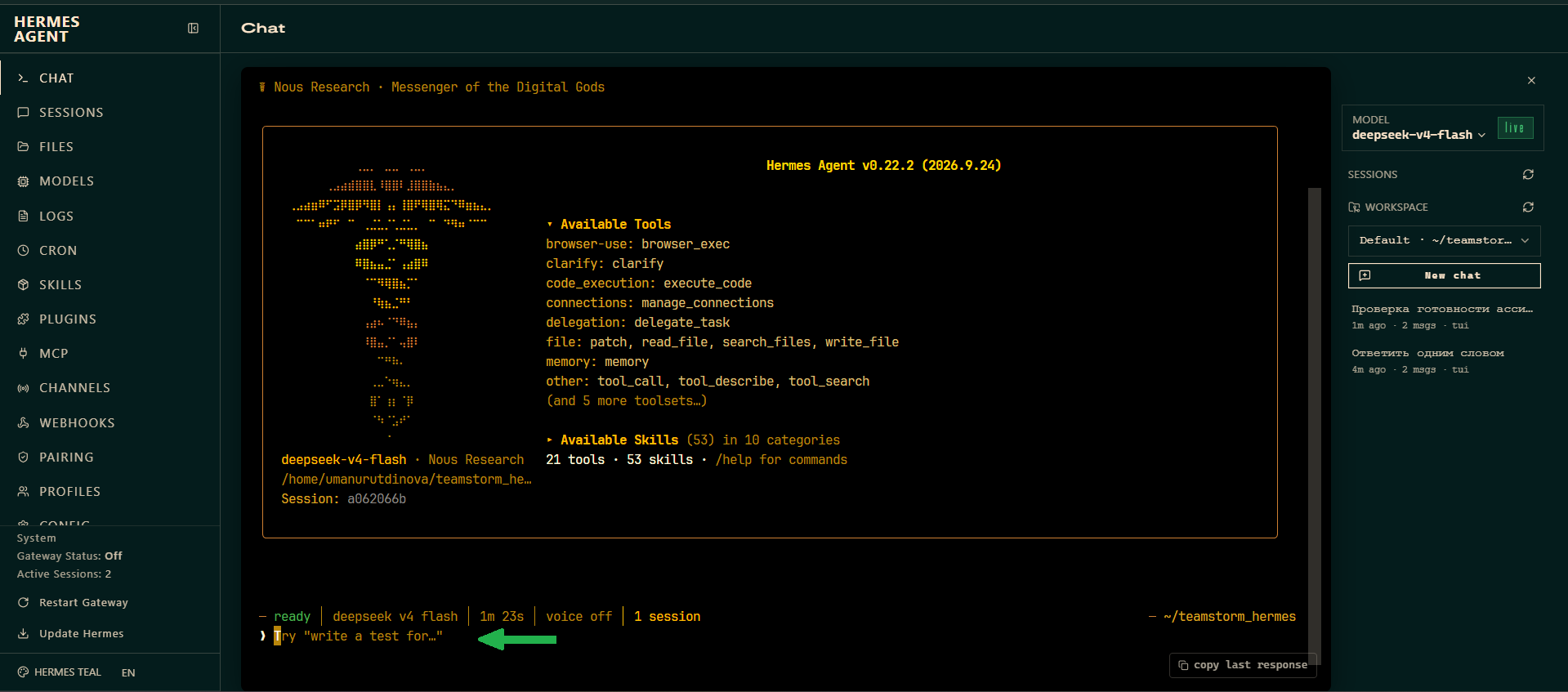
Task: Click the terminal vertical scrollbar
Action: pos(1315,425)
